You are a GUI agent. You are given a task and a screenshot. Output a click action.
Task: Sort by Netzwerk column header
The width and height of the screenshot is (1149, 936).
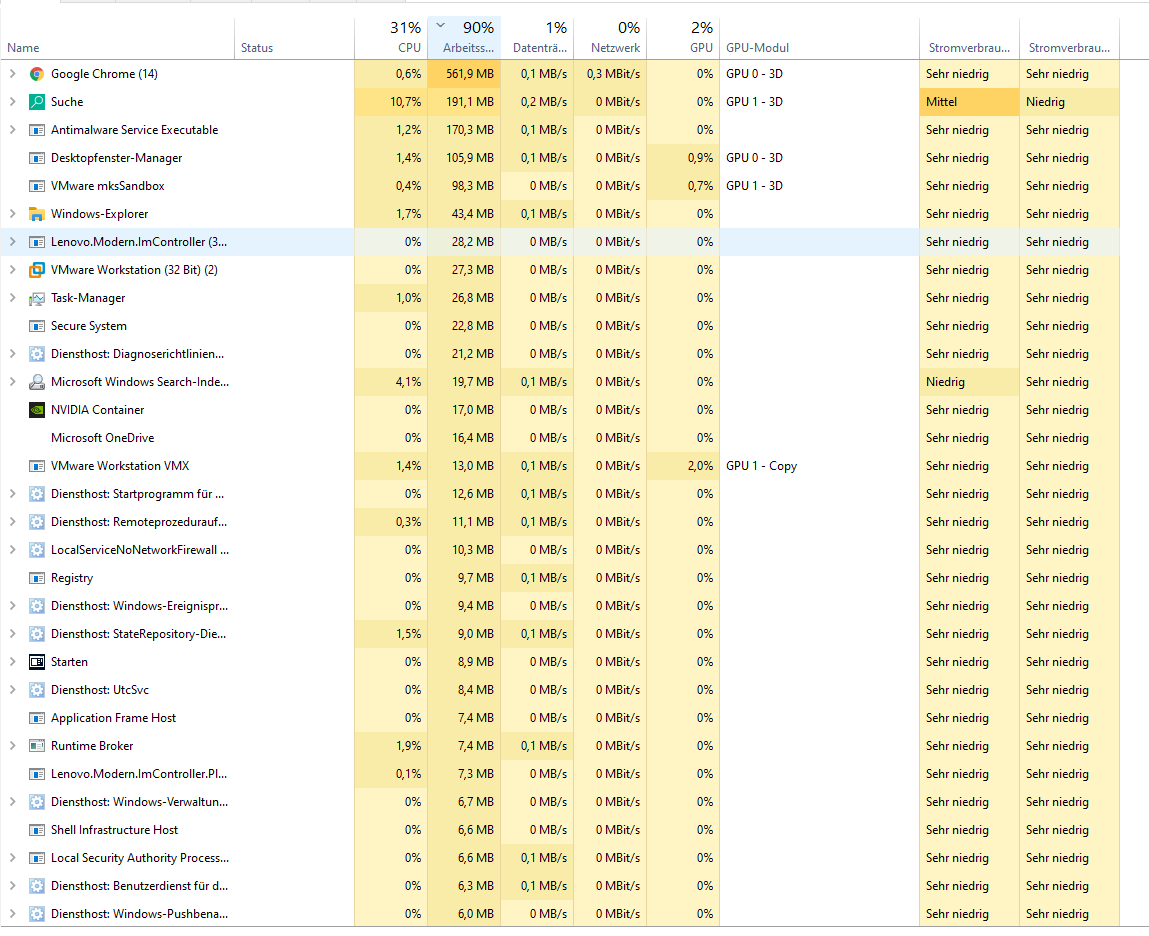[610, 38]
